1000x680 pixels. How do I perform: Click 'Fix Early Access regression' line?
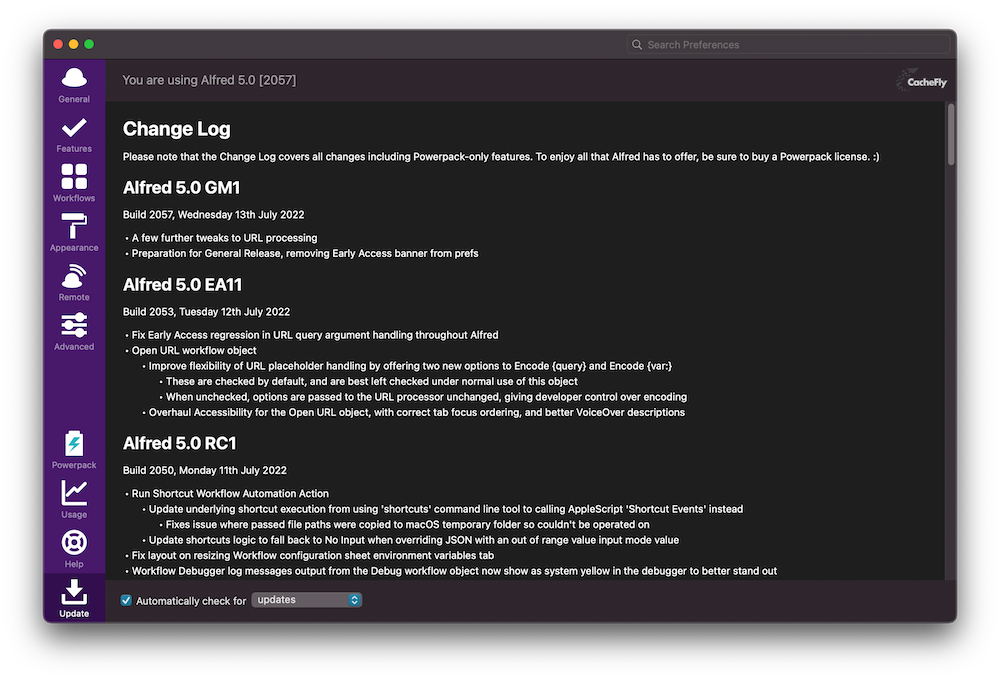[315, 335]
